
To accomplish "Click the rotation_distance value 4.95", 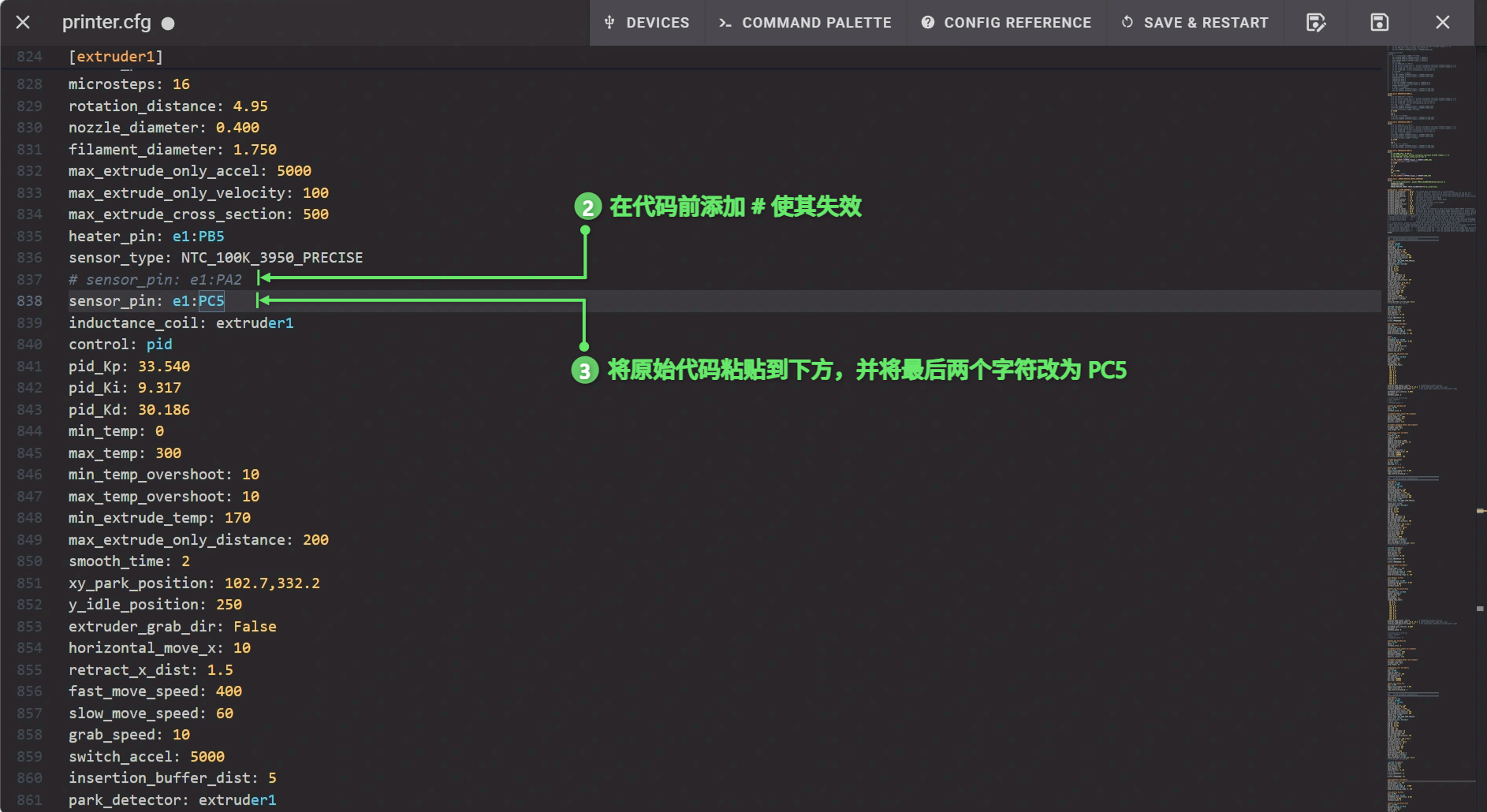I will click(x=250, y=106).
